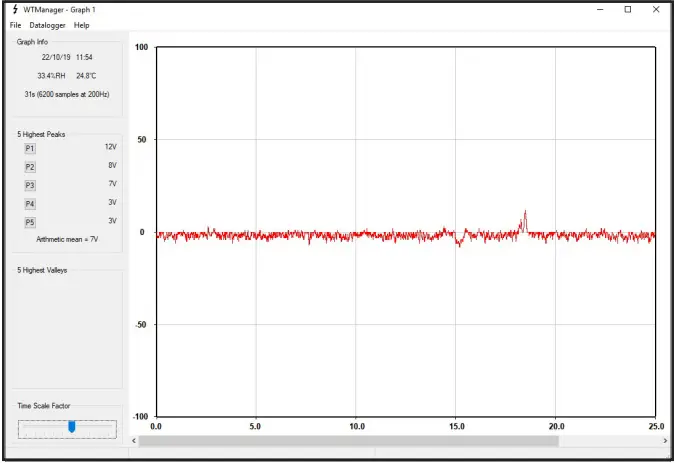Click the scrollbar left arrow
This screenshot has width=675, height=463.
point(134,441)
